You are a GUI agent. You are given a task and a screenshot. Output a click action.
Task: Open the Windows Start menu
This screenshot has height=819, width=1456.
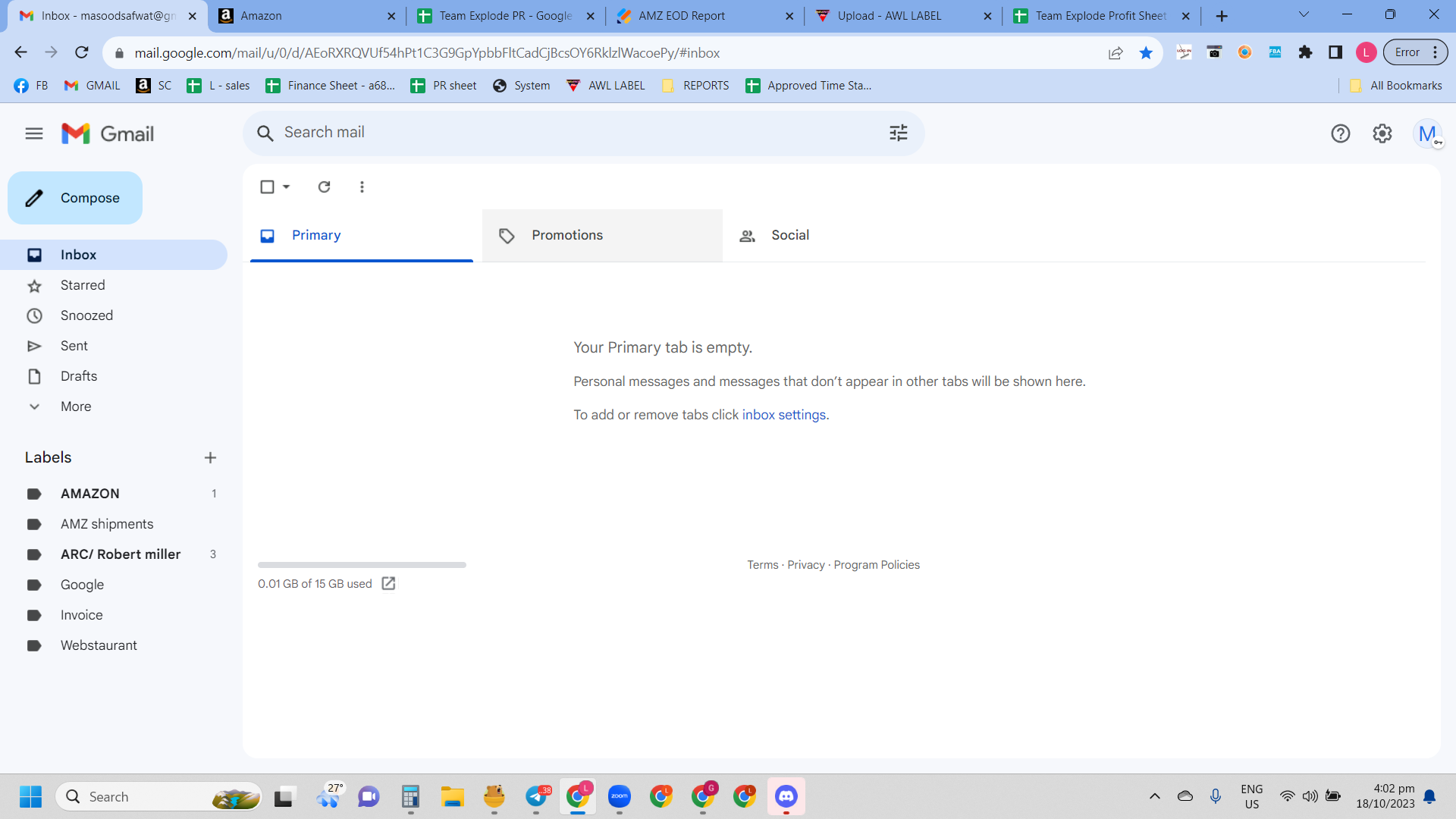(x=30, y=797)
